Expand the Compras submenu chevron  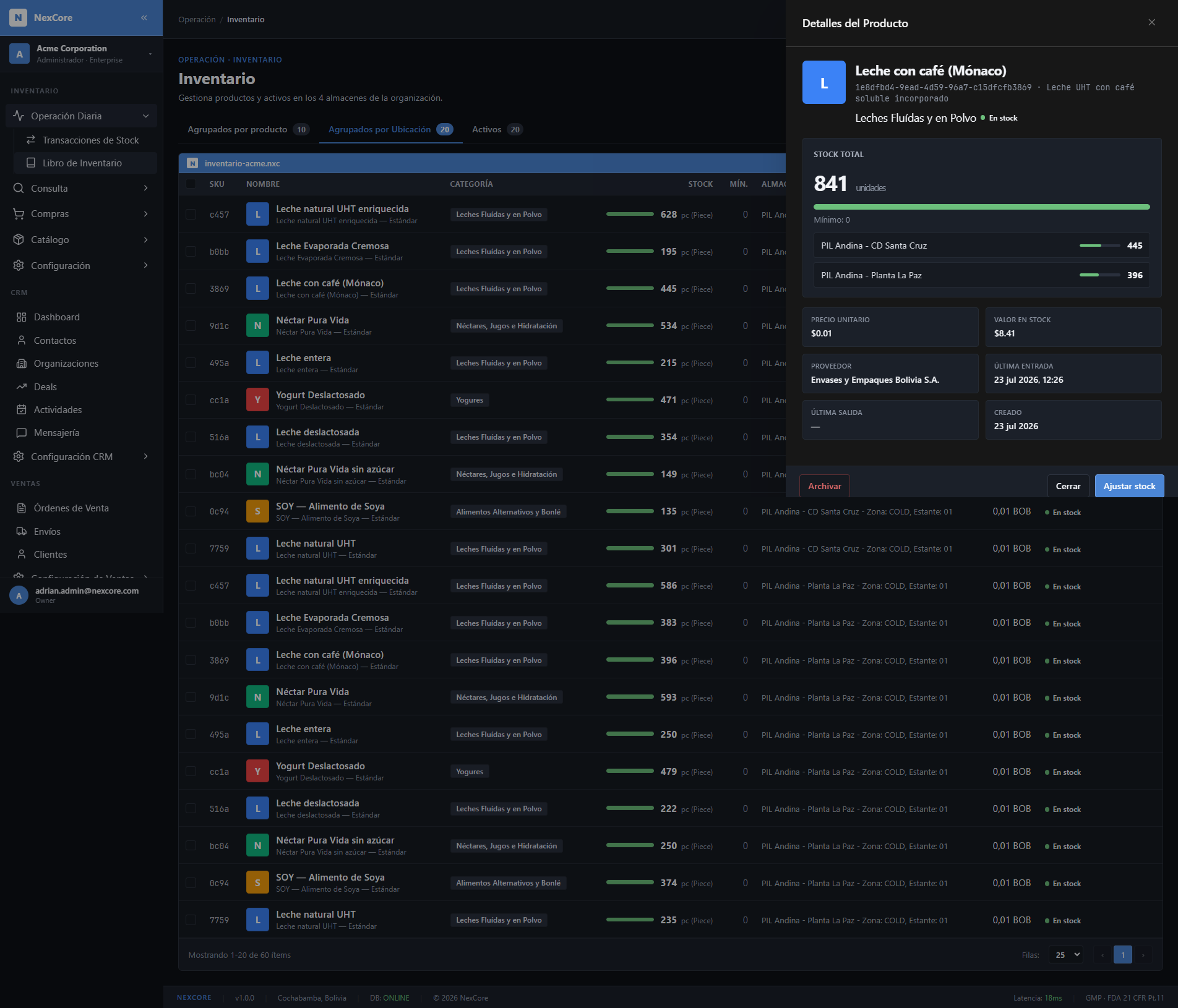[x=146, y=213]
